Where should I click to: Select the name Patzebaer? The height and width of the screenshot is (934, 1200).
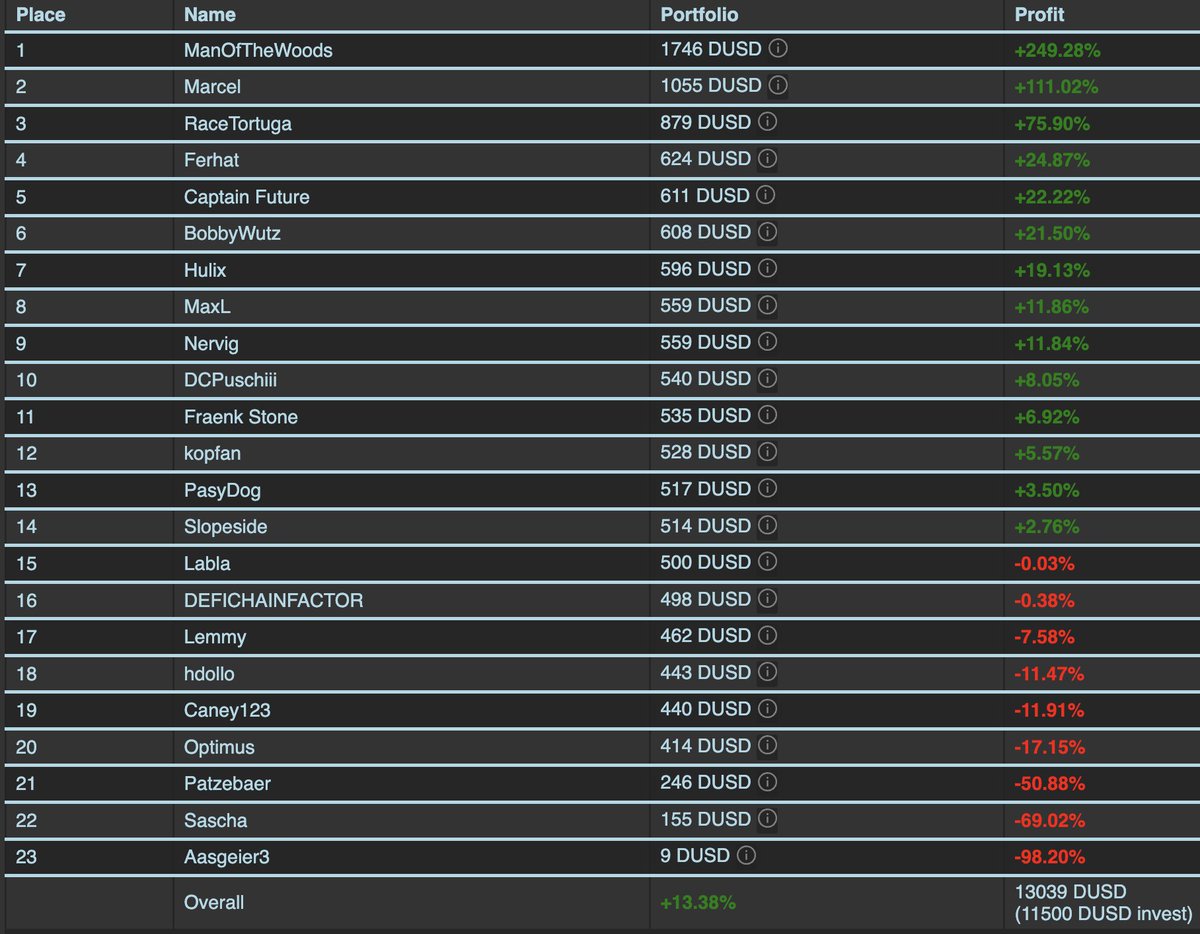[227, 784]
